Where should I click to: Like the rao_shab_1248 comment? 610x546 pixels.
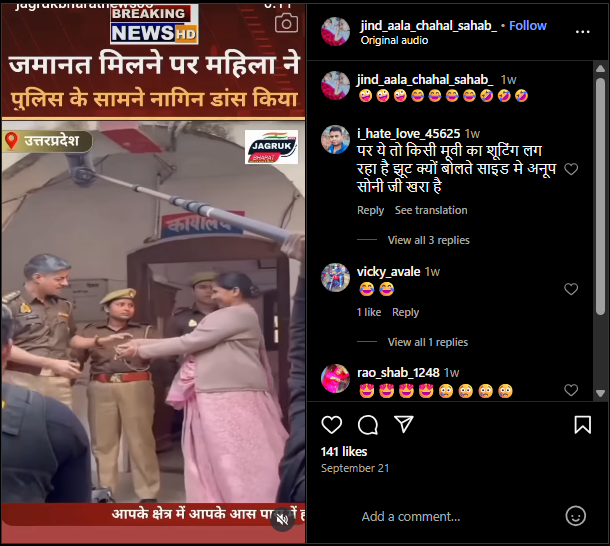tap(571, 390)
